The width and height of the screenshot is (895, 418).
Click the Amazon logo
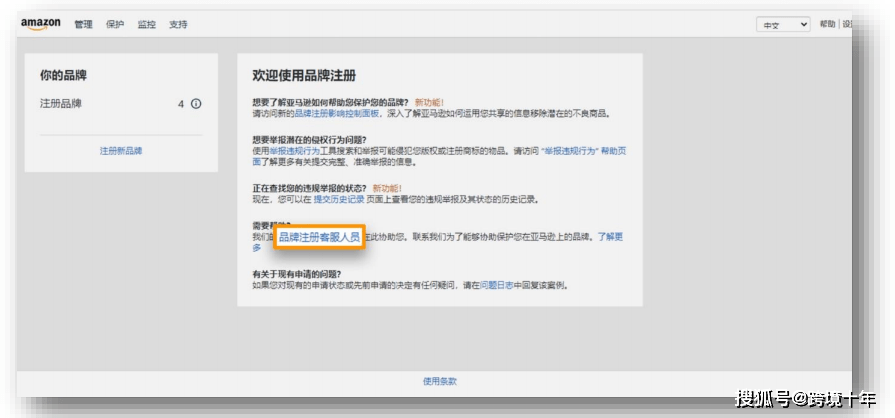(41, 24)
